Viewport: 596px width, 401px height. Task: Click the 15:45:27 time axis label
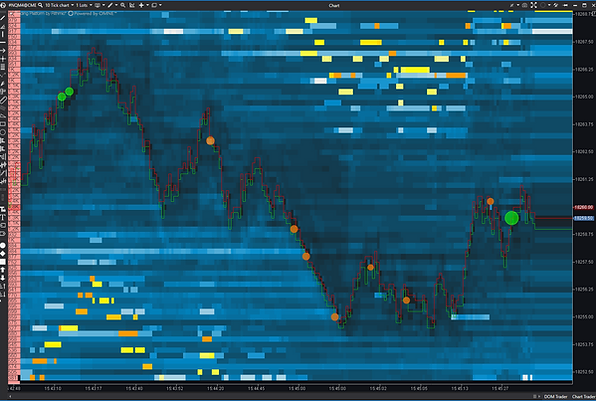pyautogui.click(x=500, y=388)
